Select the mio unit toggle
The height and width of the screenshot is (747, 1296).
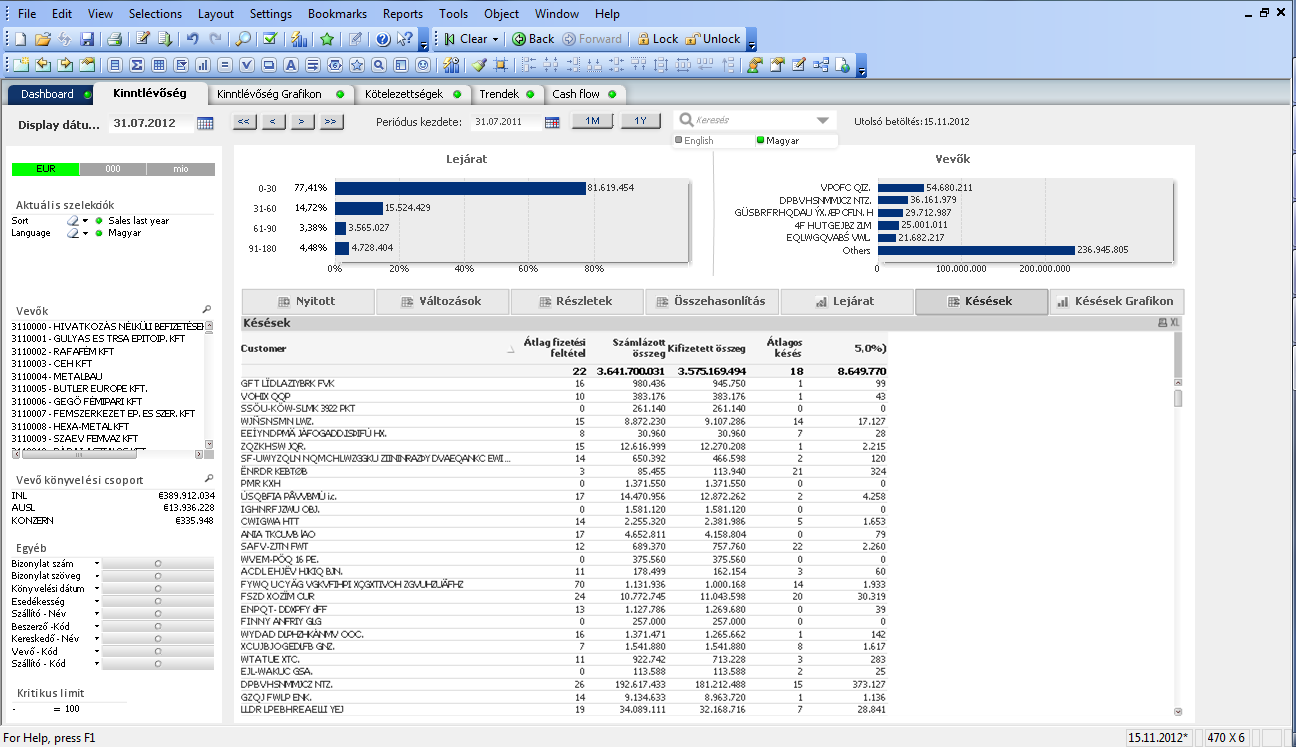(x=180, y=169)
